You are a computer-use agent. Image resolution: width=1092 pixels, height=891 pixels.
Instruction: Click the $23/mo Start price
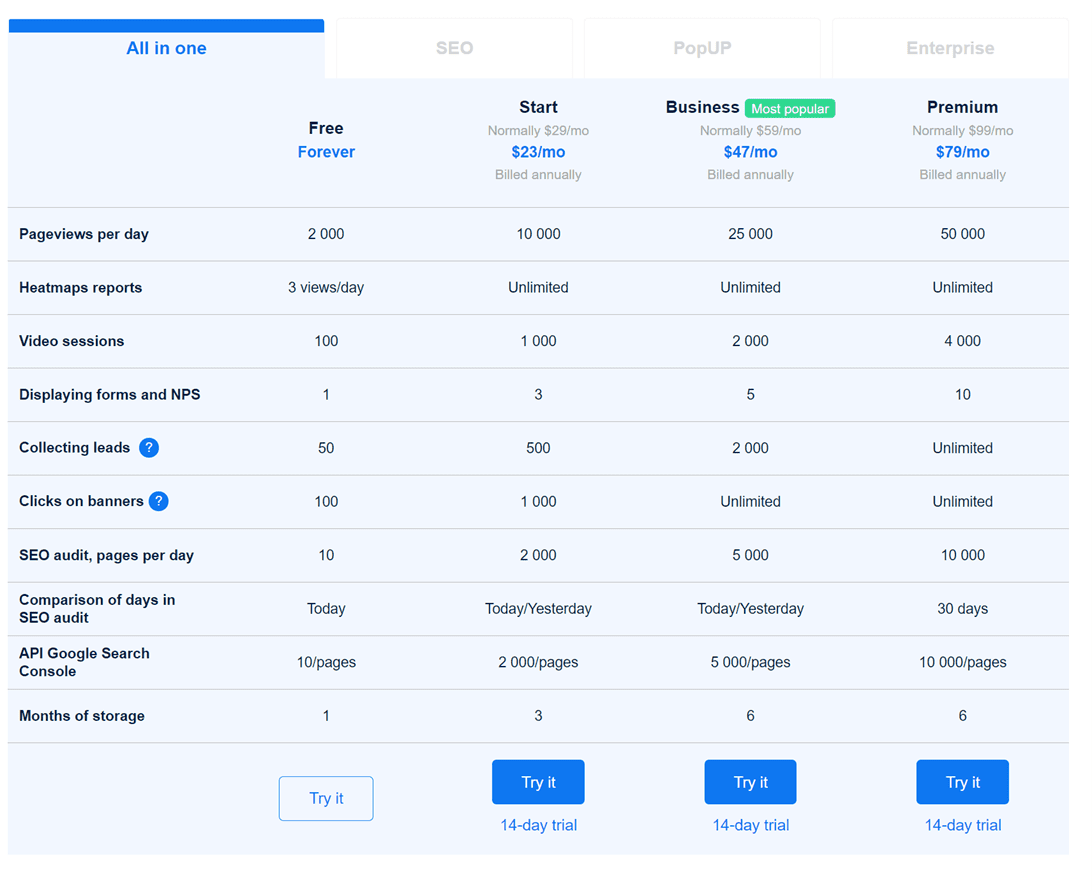point(538,151)
